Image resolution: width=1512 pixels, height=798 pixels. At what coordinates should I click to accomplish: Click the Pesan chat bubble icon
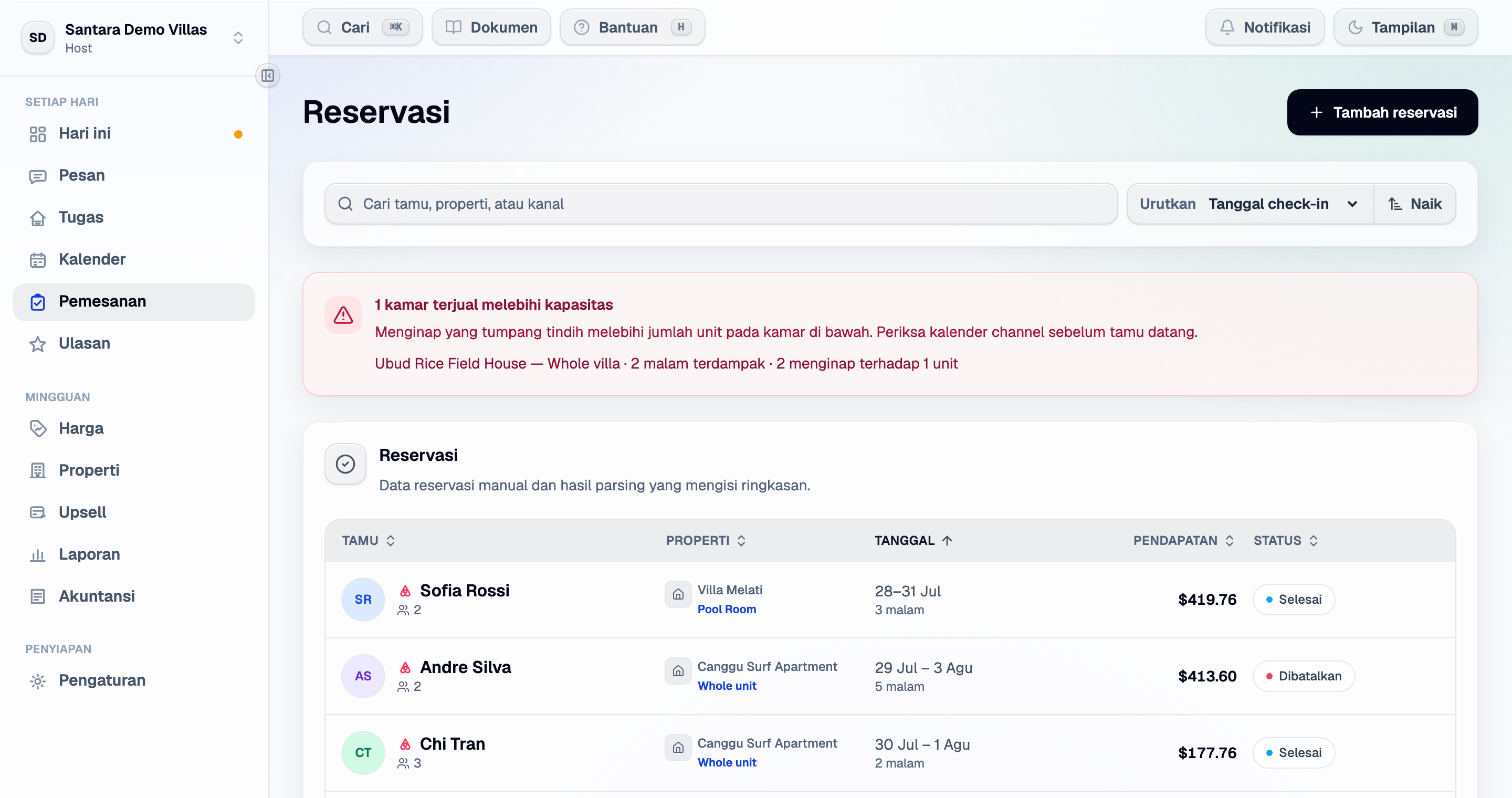click(38, 176)
